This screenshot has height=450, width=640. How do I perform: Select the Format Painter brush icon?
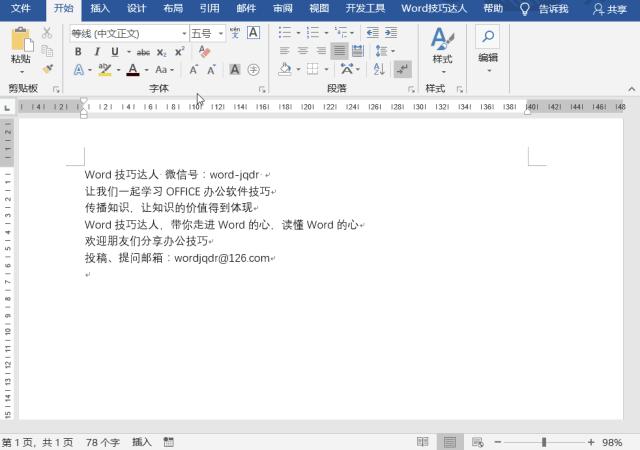click(47, 69)
